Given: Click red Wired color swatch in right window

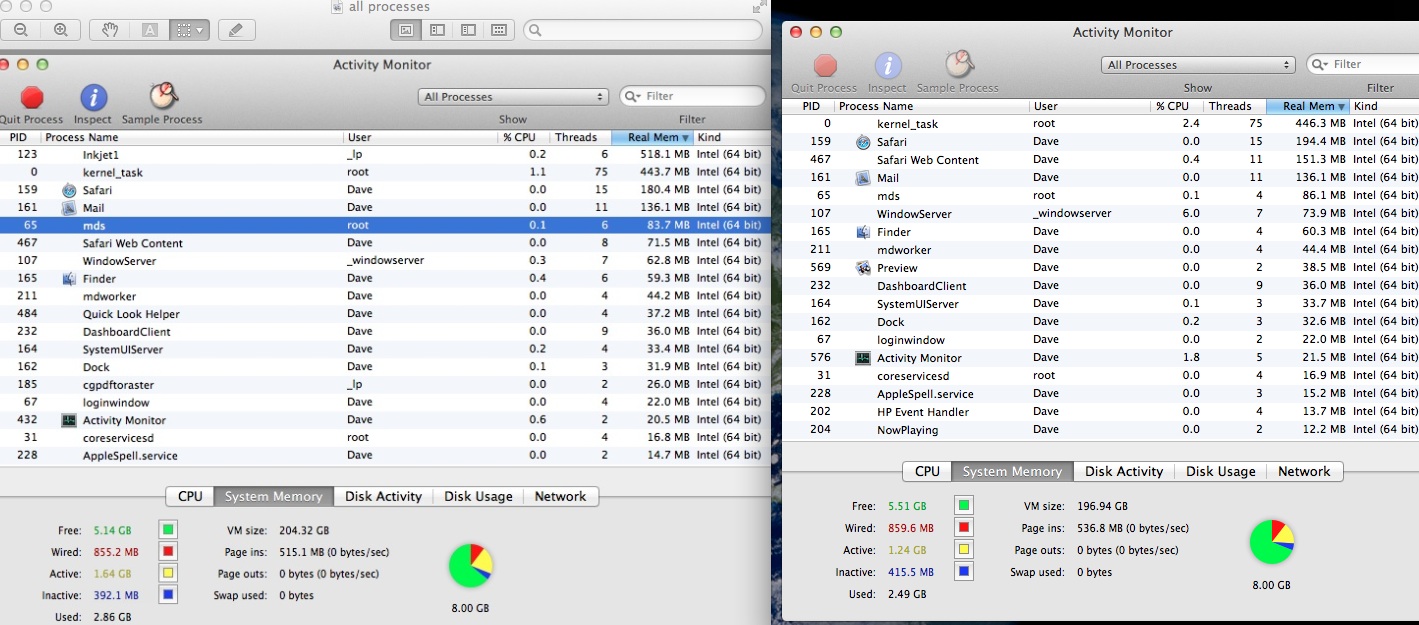Looking at the screenshot, I should click(964, 528).
